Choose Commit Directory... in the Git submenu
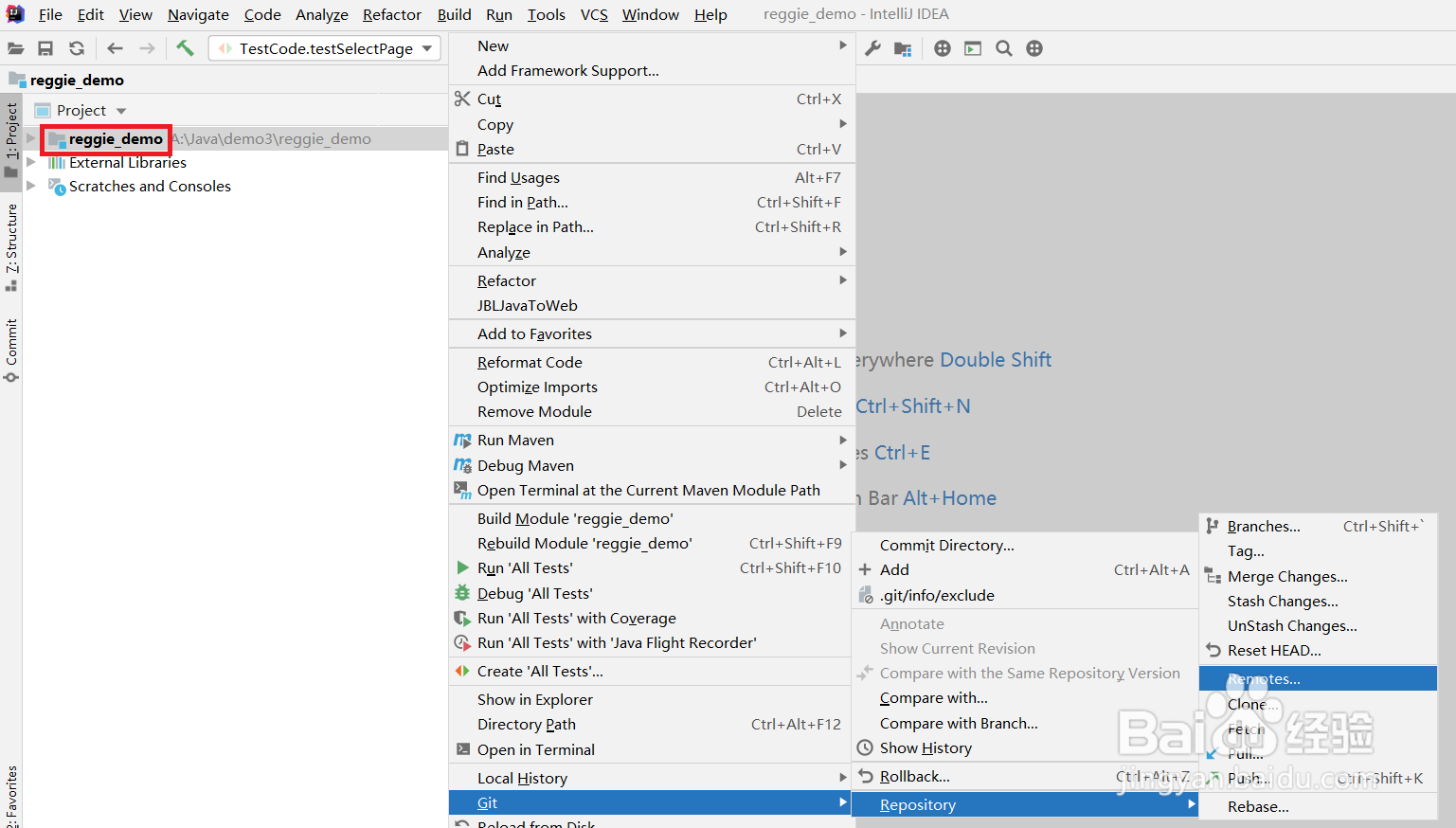The image size is (1456, 828). tap(1025, 545)
